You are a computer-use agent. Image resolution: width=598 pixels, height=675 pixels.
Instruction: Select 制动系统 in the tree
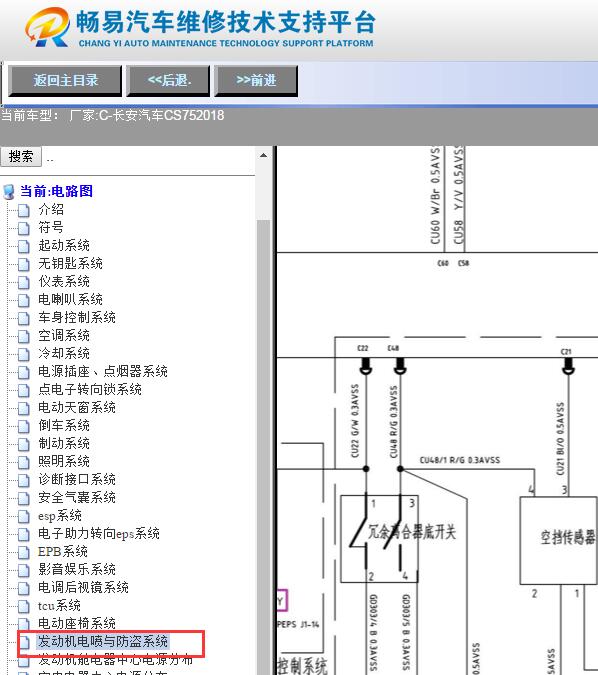pos(64,443)
